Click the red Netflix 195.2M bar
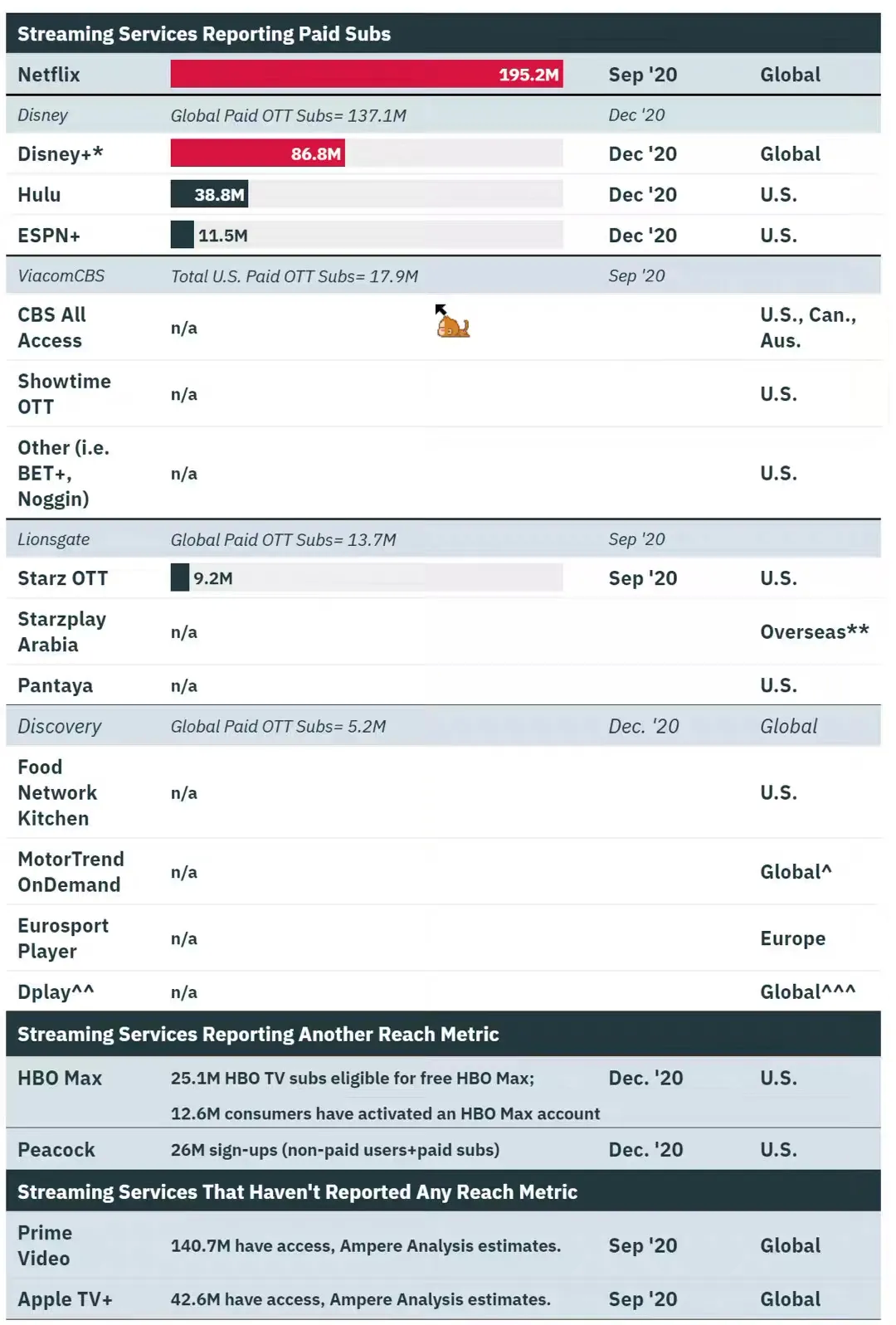896x1325 pixels. (366, 75)
